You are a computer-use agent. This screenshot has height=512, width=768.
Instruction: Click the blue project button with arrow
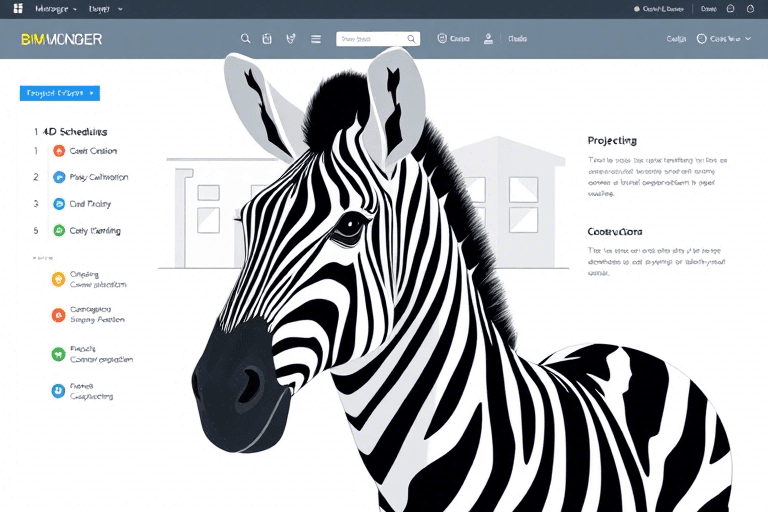59,93
